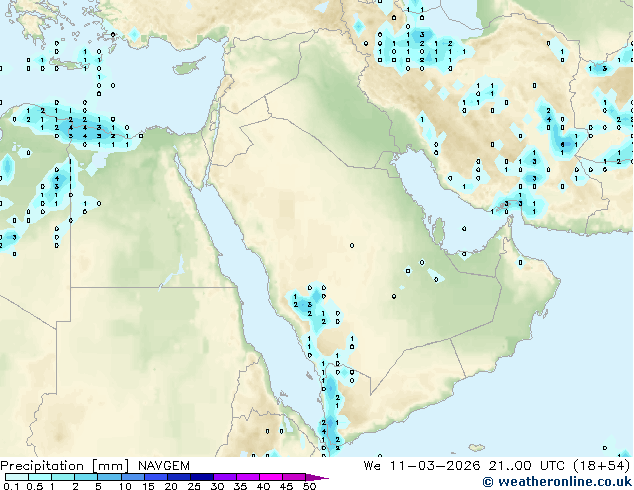Click the '(18+54)' forecast offset text
This screenshot has height=490, width=634.
(x=602, y=466)
